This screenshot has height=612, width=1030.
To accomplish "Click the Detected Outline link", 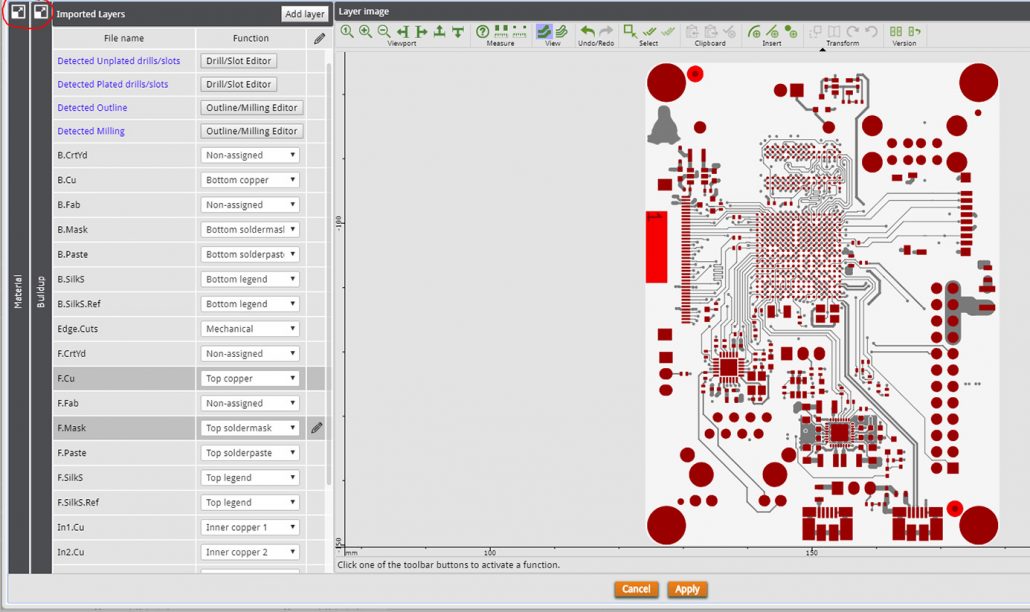I will click(93, 108).
